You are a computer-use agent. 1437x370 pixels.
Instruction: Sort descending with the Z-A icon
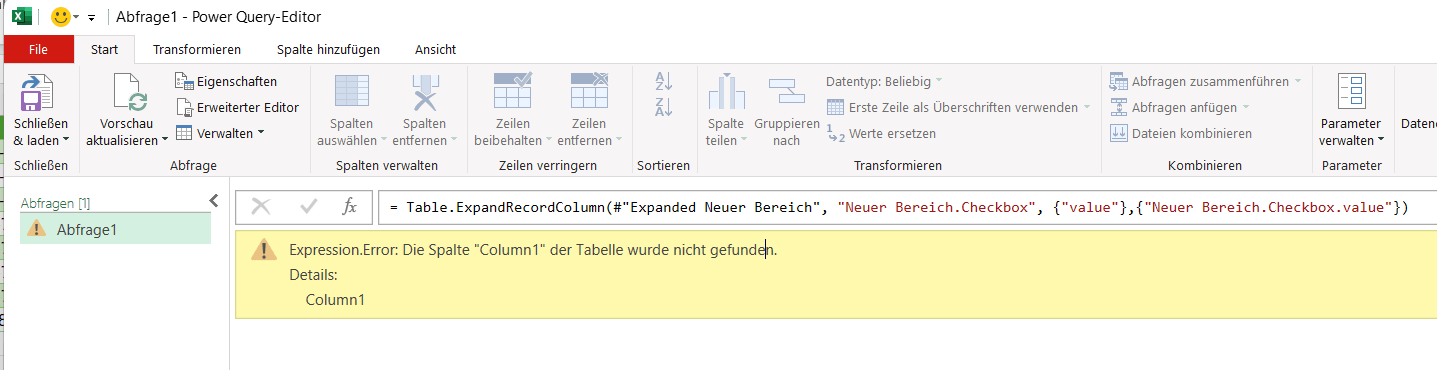point(663,106)
